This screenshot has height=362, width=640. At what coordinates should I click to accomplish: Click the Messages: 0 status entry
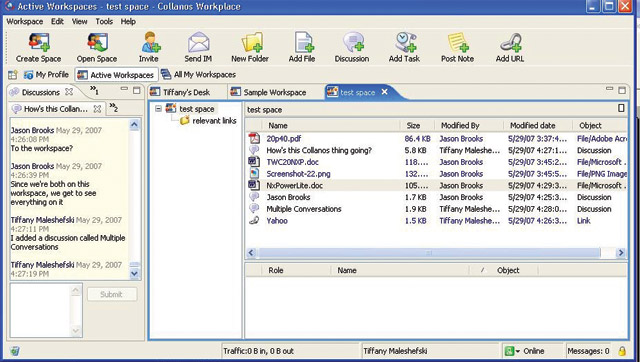588,351
